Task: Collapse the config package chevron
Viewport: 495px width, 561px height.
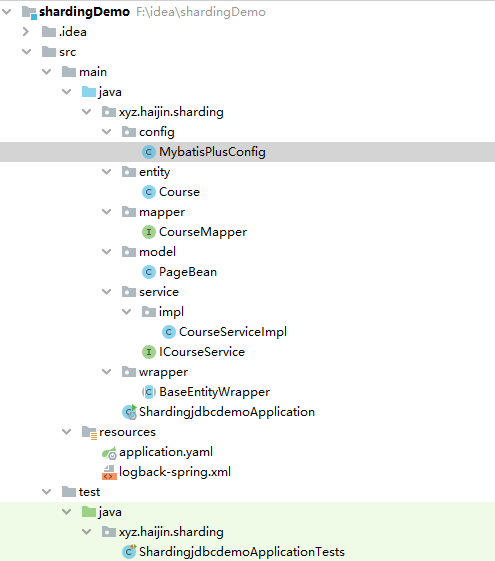Action: coord(106,132)
